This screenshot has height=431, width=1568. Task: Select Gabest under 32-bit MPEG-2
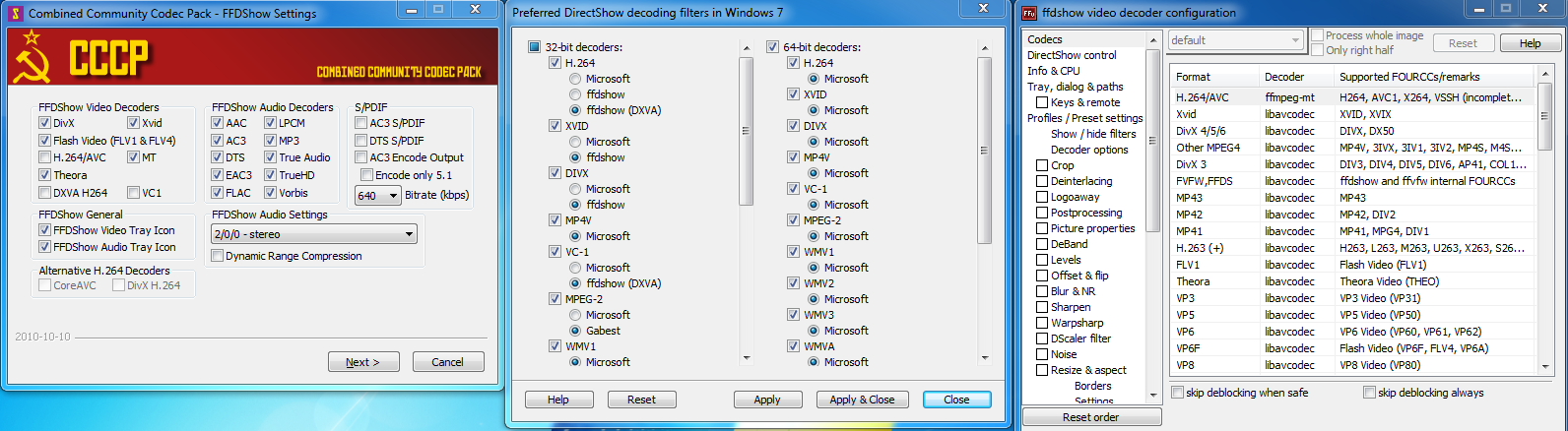click(575, 331)
